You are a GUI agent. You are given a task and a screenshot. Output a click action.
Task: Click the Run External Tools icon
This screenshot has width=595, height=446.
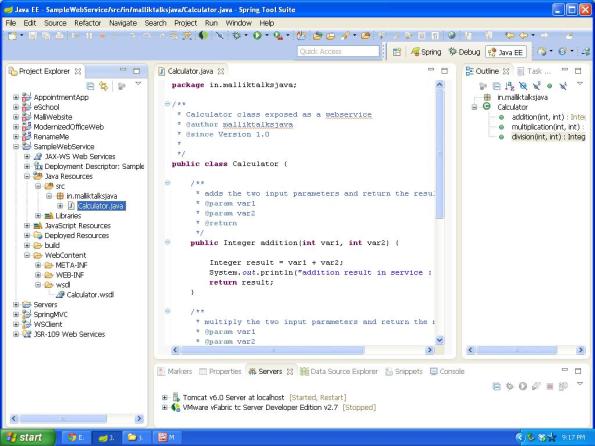(x=279, y=36)
